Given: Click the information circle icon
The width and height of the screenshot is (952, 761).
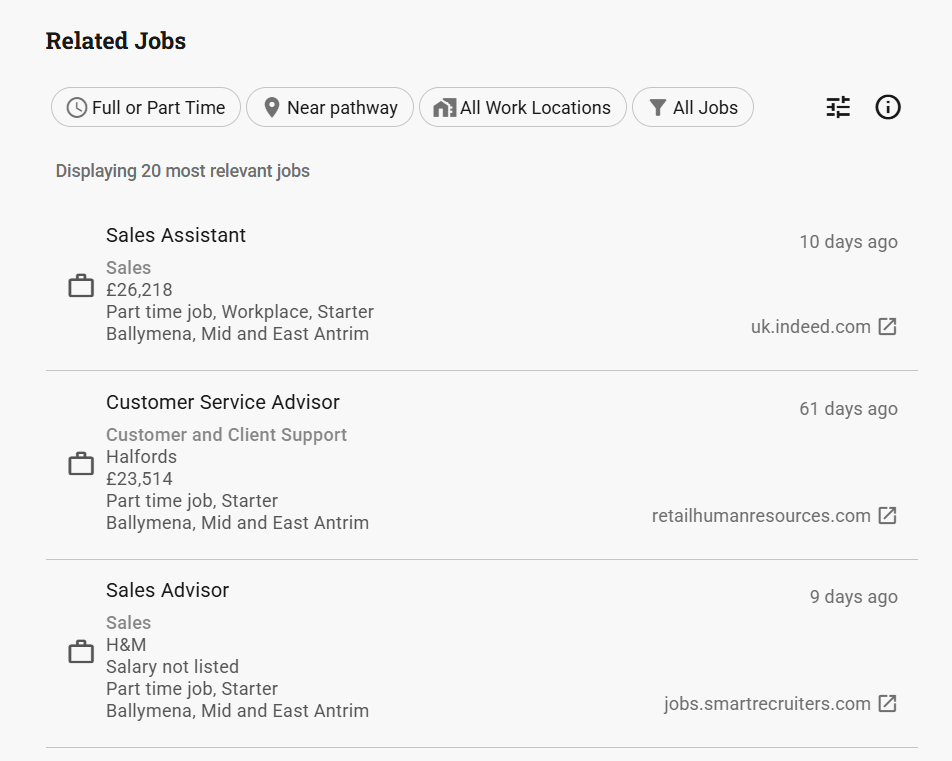Looking at the screenshot, I should [888, 107].
